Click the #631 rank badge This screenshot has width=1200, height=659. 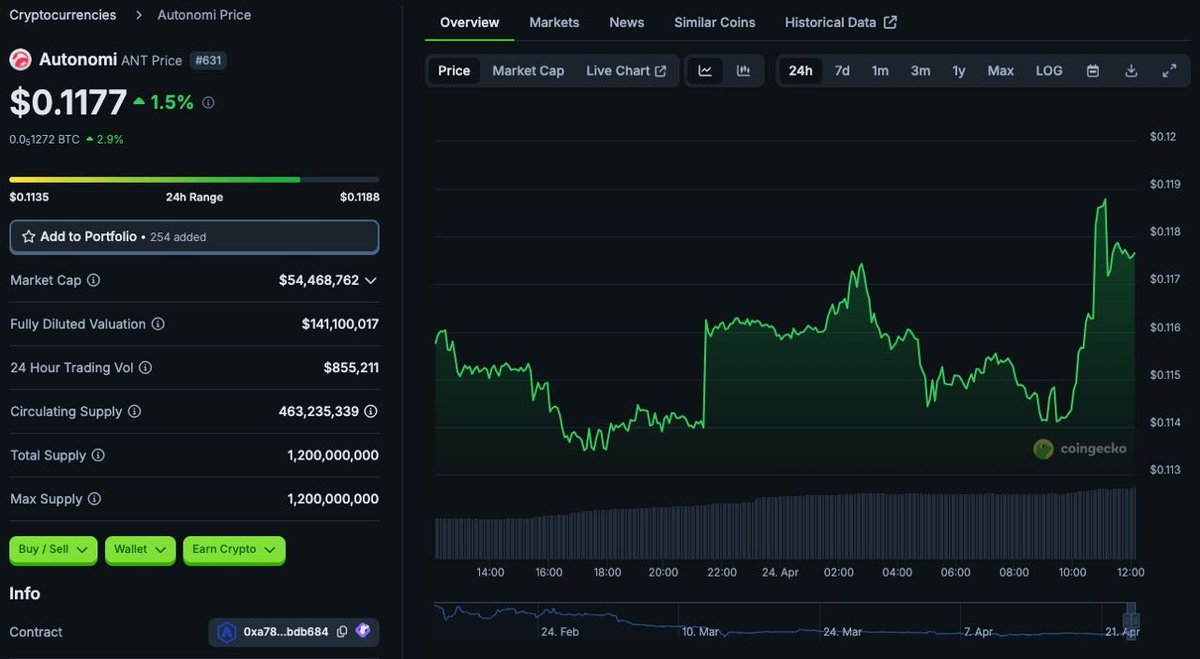click(208, 61)
